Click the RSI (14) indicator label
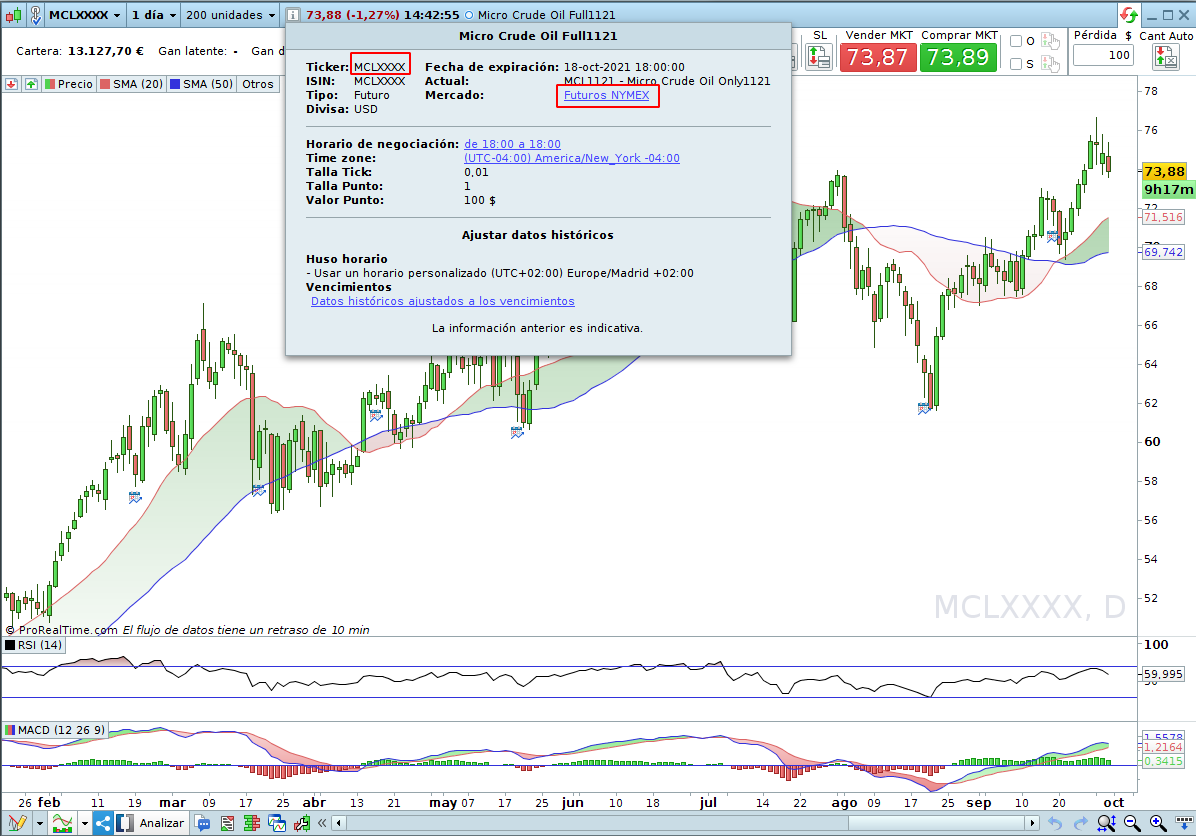 point(34,645)
